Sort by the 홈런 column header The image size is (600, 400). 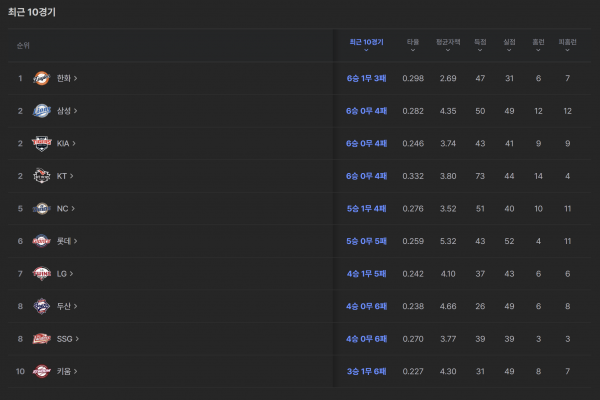[538, 45]
